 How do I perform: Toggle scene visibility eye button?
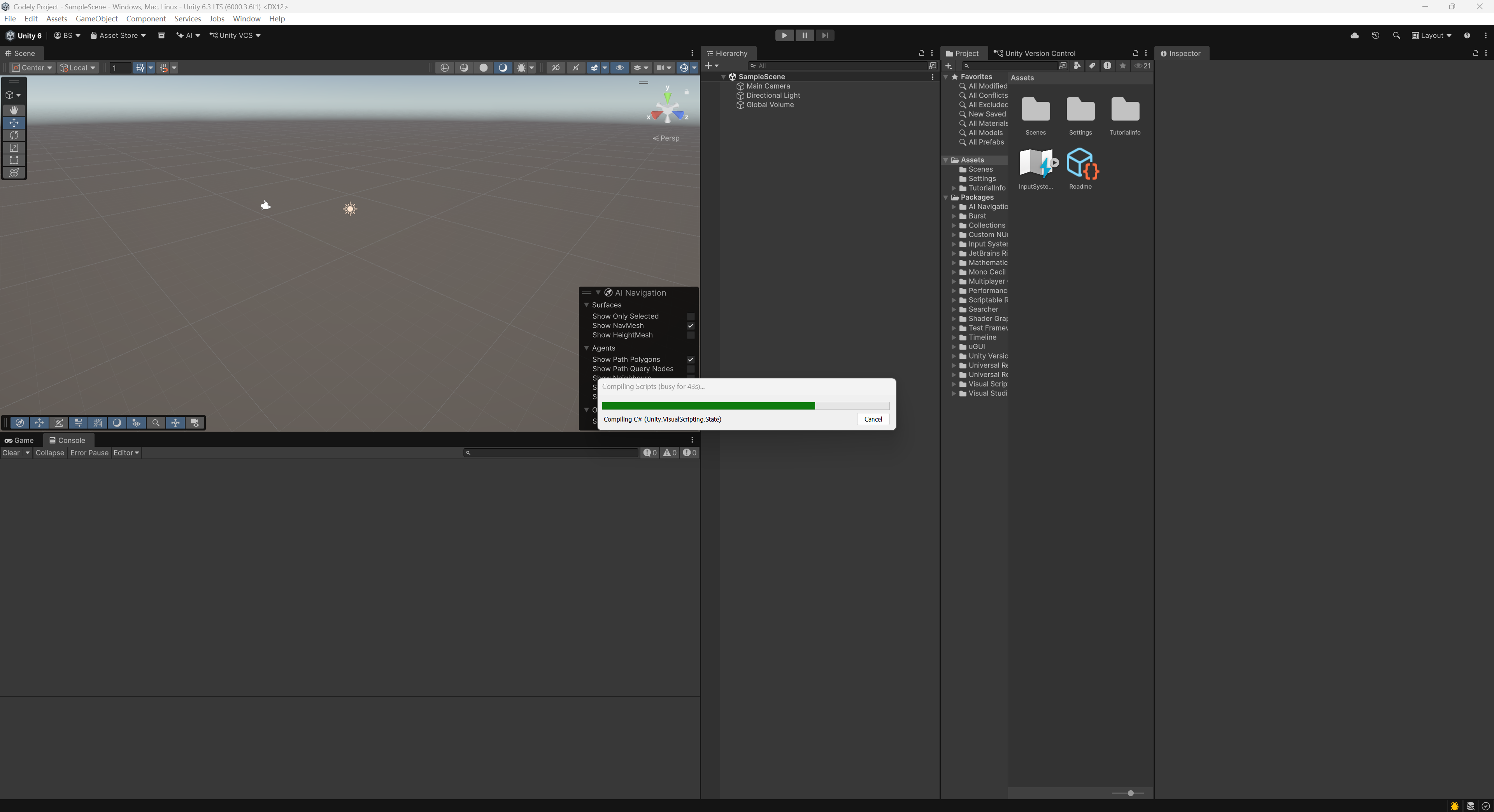point(619,68)
